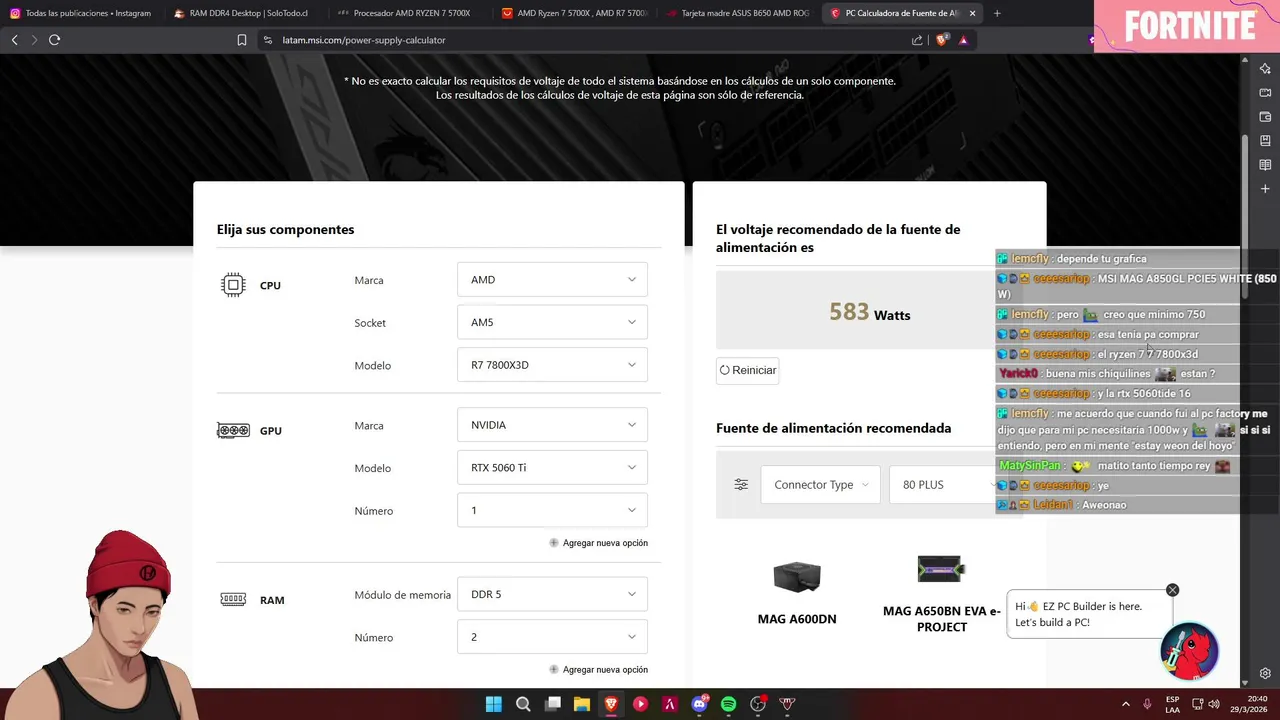Open the MSI dragon app on the taskbar
Viewport: 1280px width, 720px height.
(x=787, y=704)
